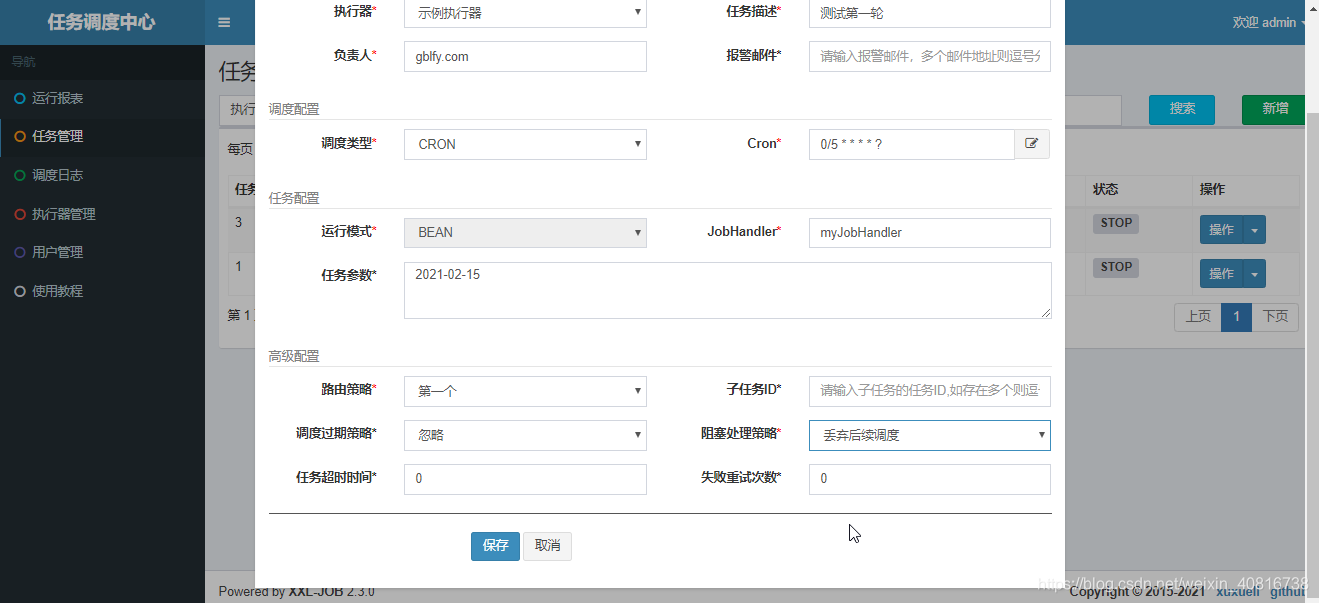Focus the 任务描述 input field

coord(929,13)
